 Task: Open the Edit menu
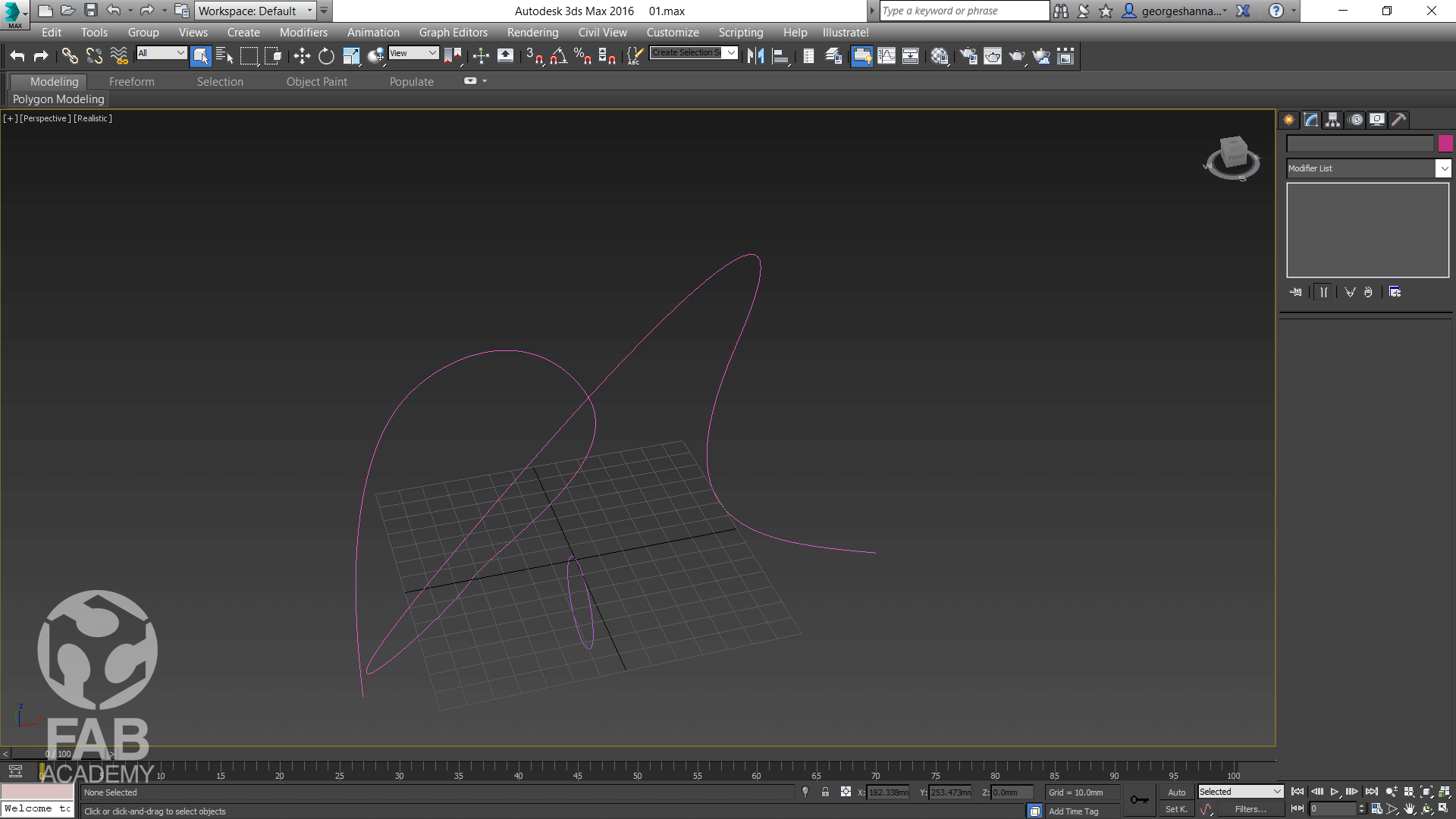point(52,33)
